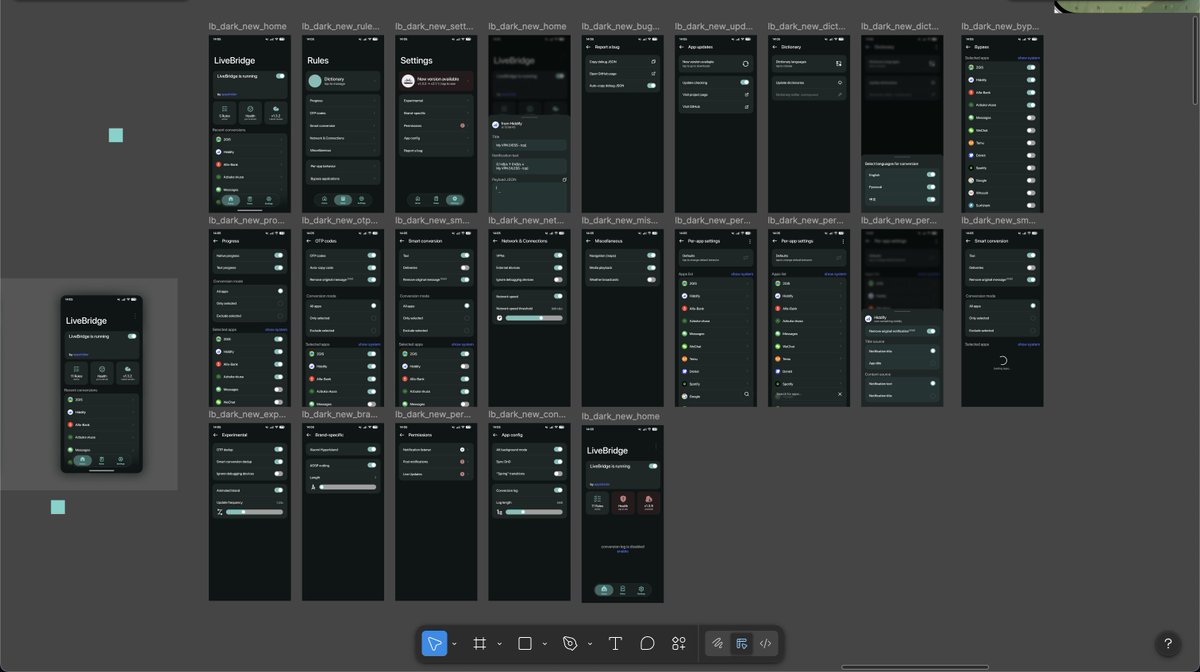This screenshot has height=672, width=1200.
Task: Select the Text tool
Action: click(615, 644)
